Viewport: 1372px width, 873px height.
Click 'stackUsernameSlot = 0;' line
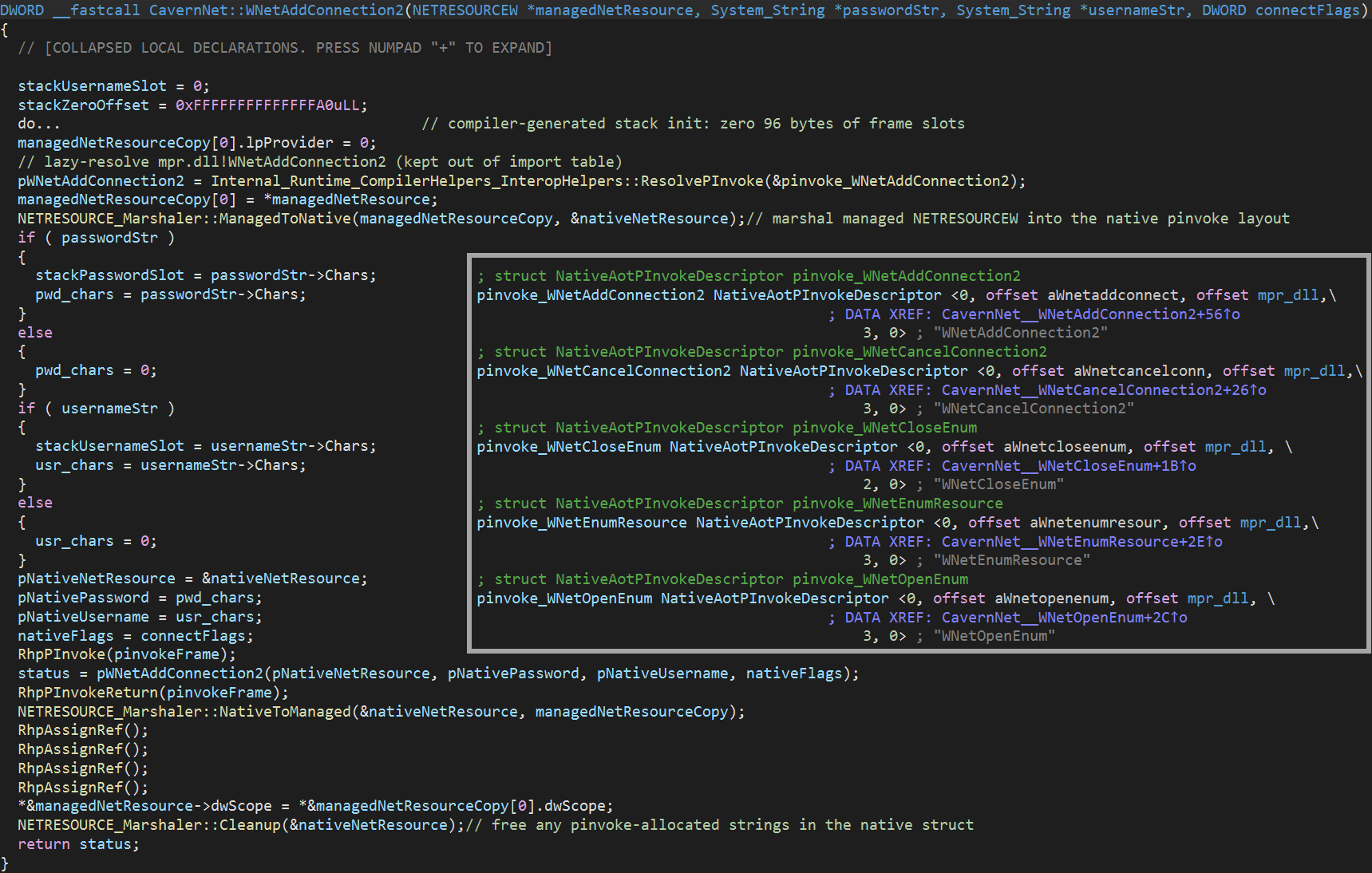point(113,86)
